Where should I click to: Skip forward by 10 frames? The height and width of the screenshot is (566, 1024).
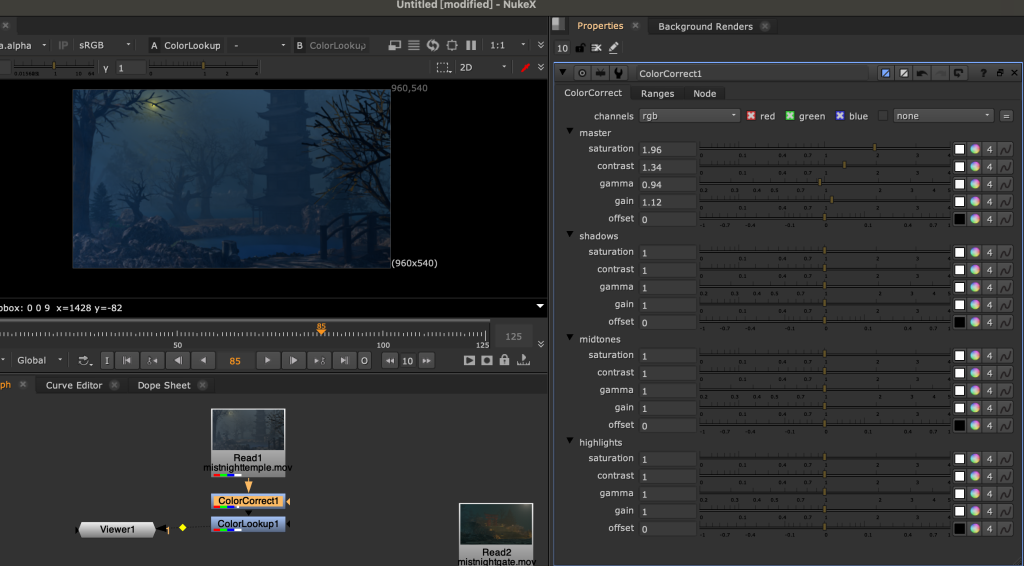click(x=426, y=360)
